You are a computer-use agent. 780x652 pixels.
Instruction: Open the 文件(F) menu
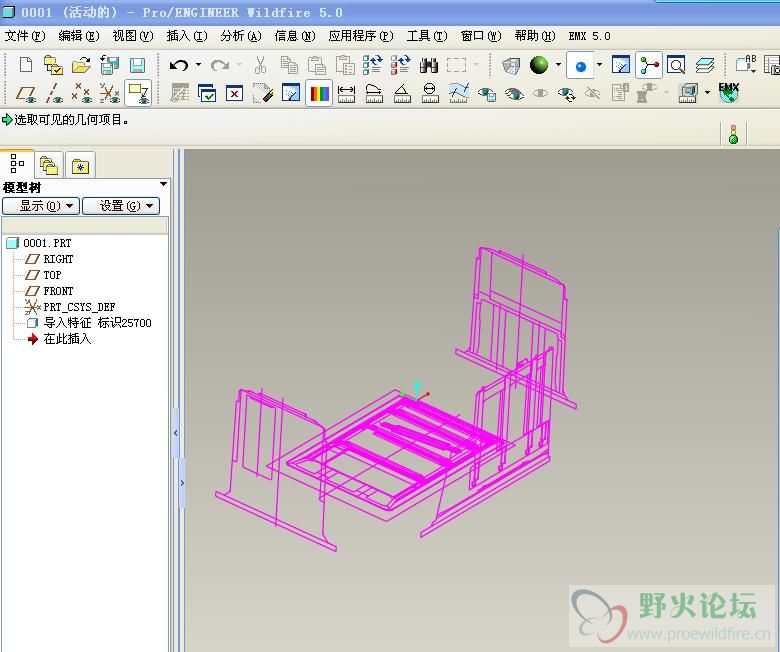[24, 36]
